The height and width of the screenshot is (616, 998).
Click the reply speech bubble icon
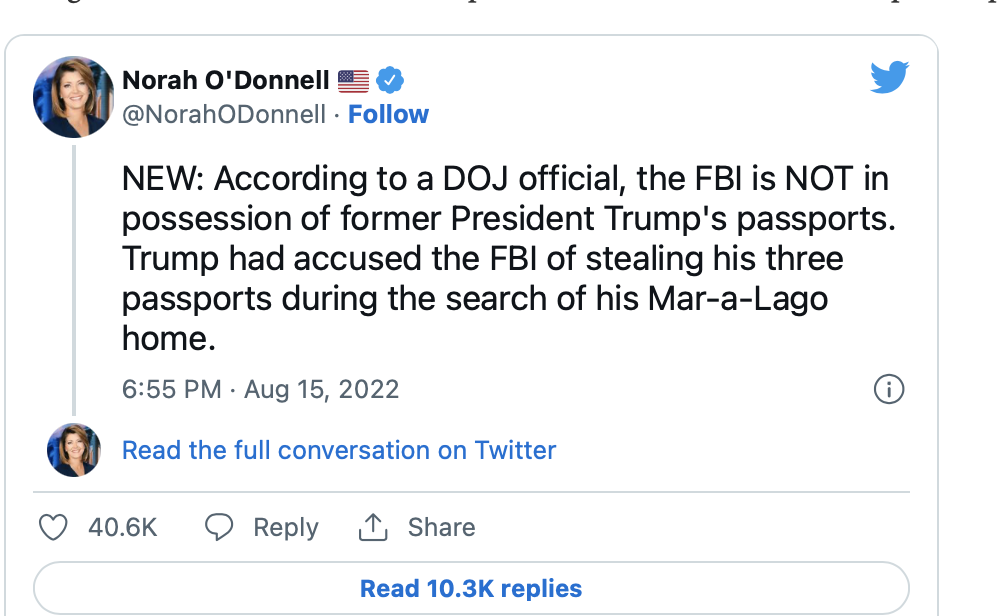click(x=219, y=527)
